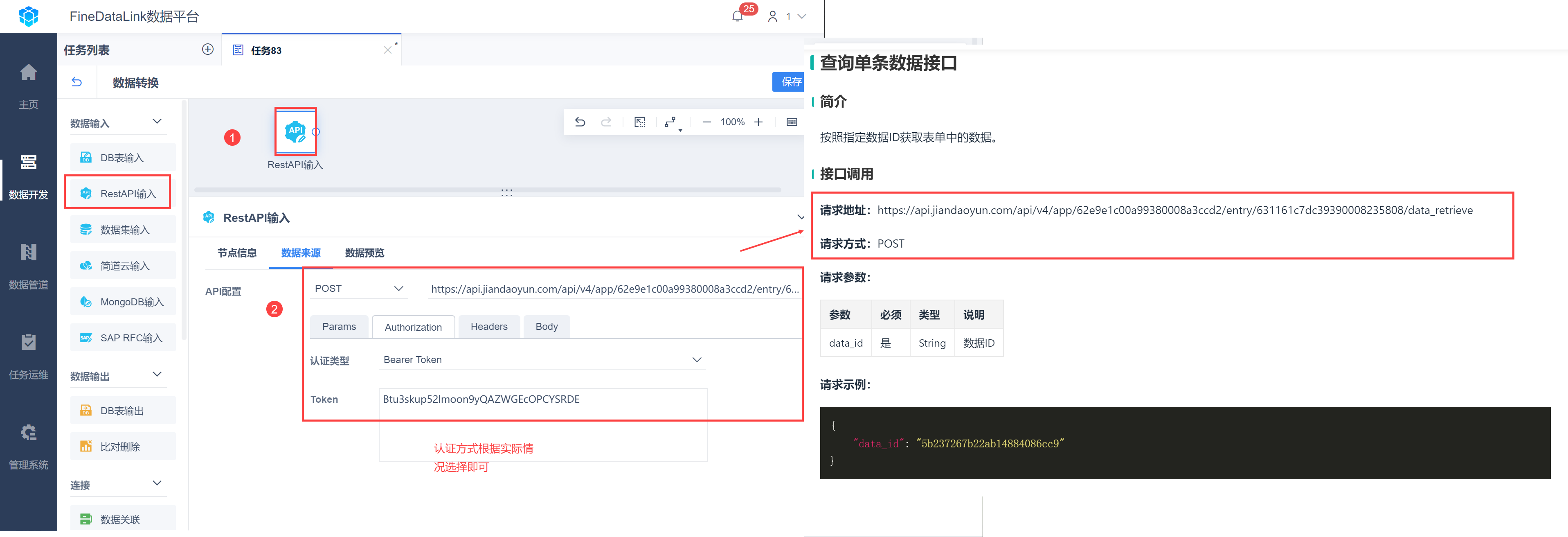Image resolution: width=1568 pixels, height=537 pixels.
Task: Switch to the 数据预览 tab
Action: pyautogui.click(x=364, y=253)
